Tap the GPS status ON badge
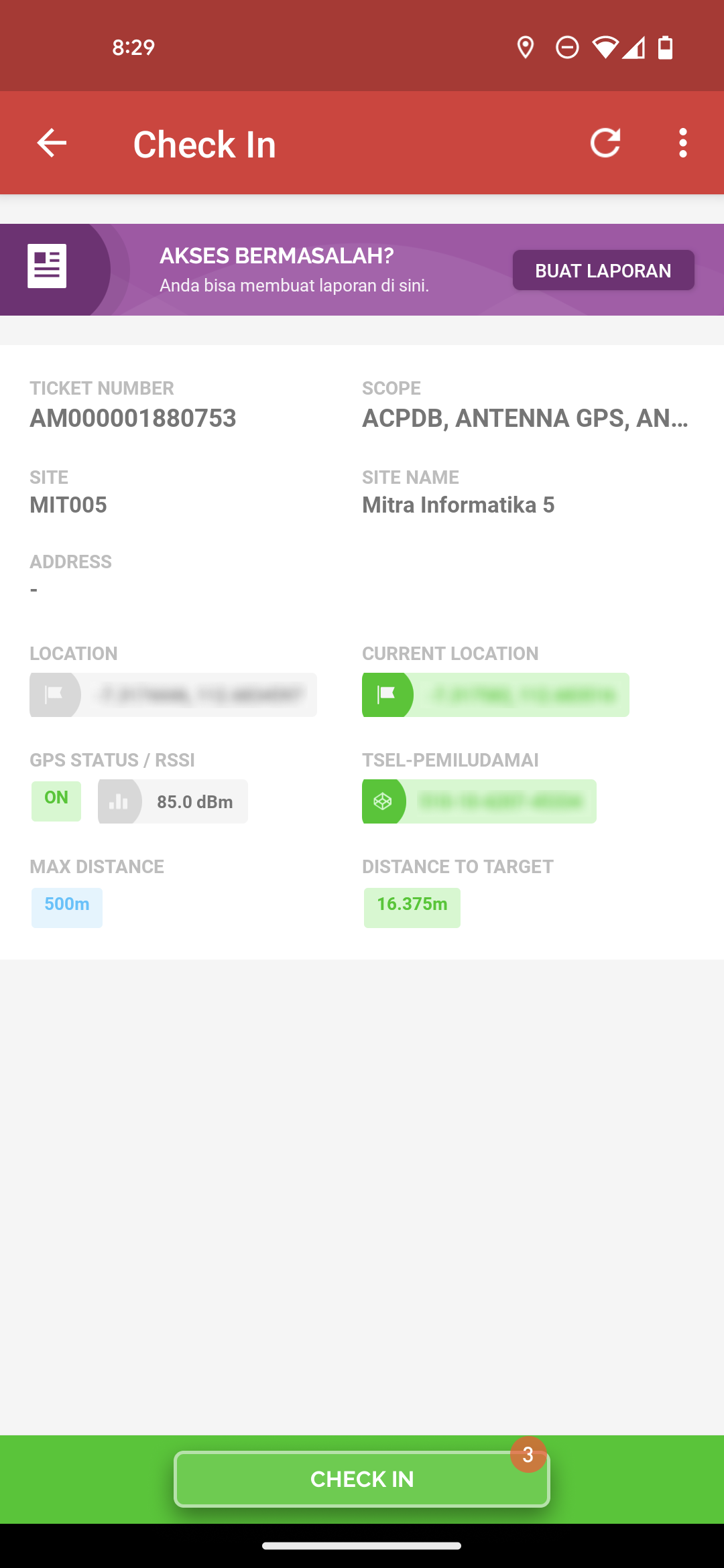Image resolution: width=724 pixels, height=1568 pixels. [56, 801]
